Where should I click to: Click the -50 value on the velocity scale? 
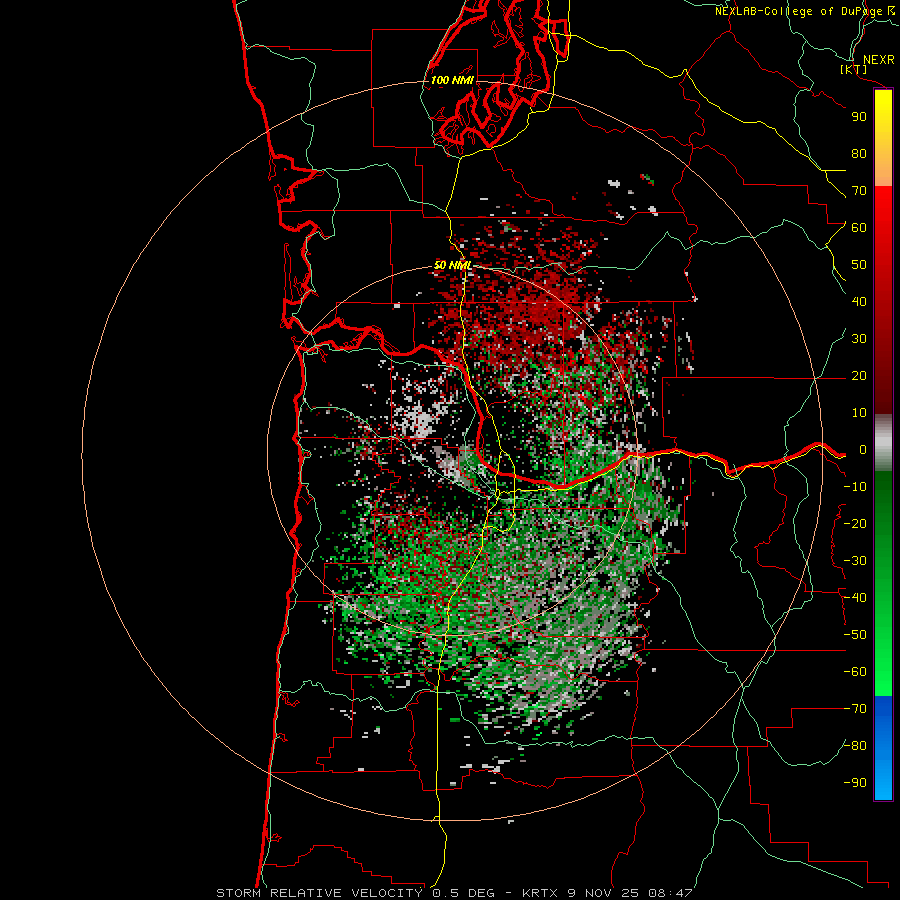coord(855,635)
